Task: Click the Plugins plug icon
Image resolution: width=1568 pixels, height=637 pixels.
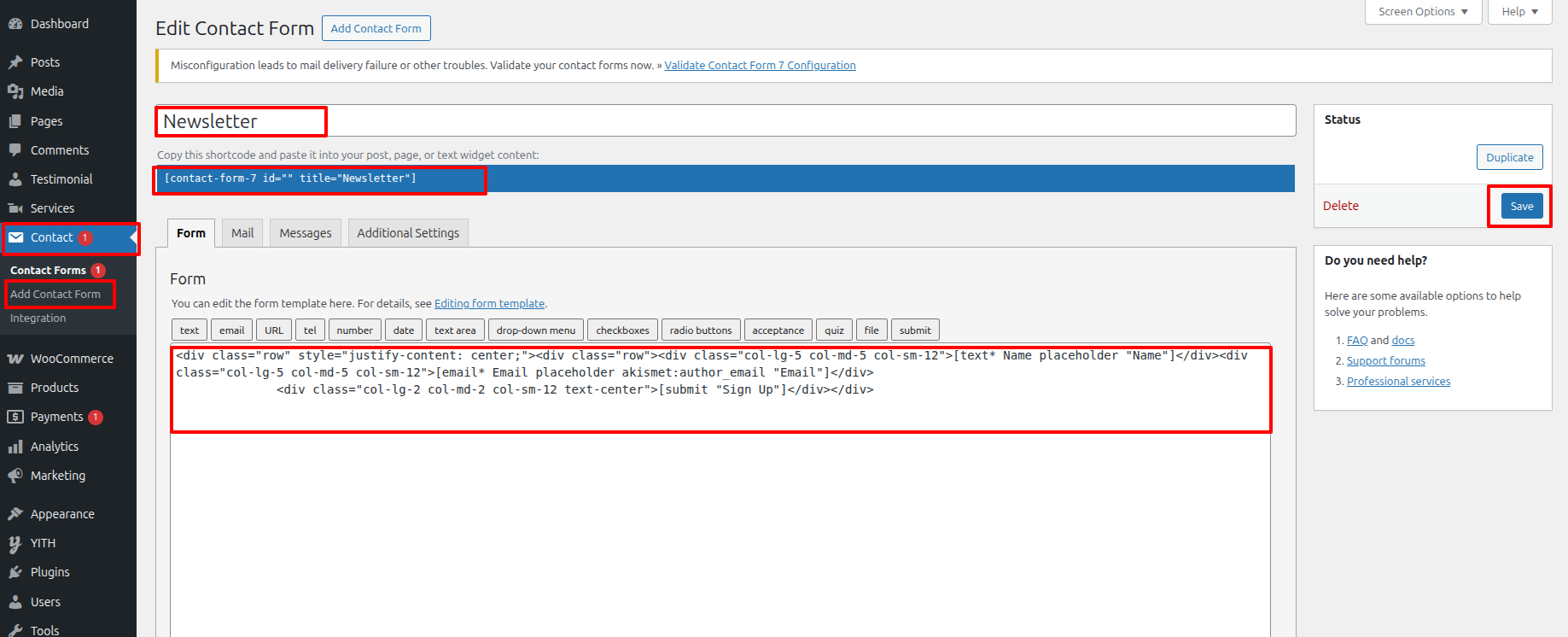Action: (15, 572)
